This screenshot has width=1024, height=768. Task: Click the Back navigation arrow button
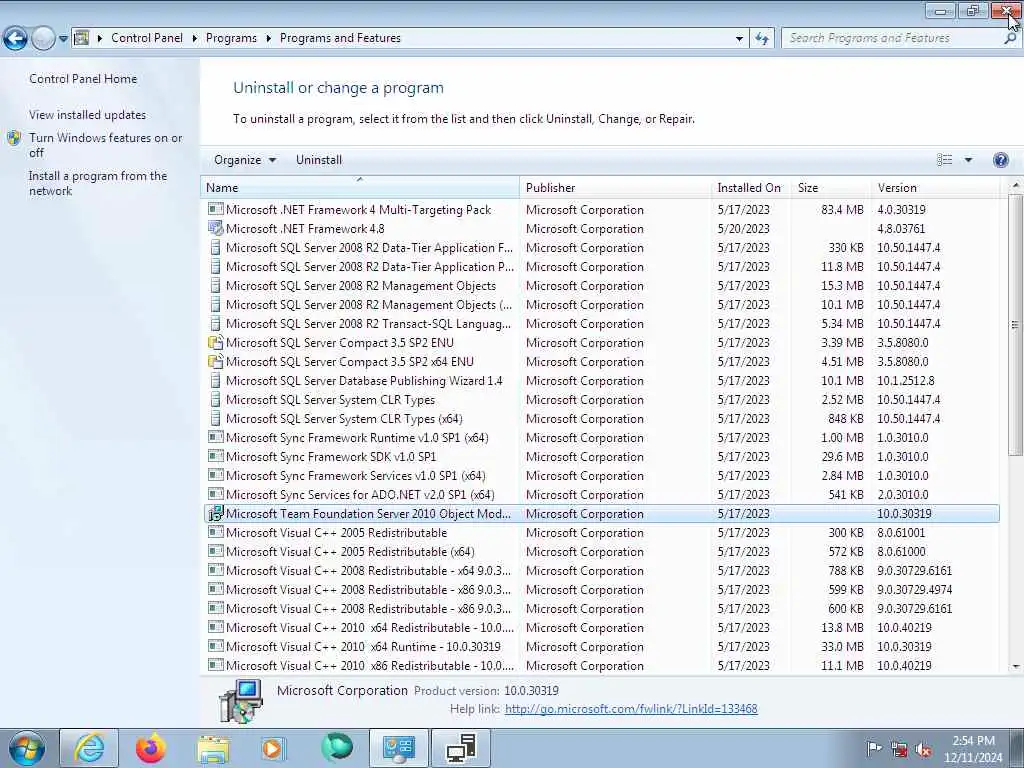[15, 39]
